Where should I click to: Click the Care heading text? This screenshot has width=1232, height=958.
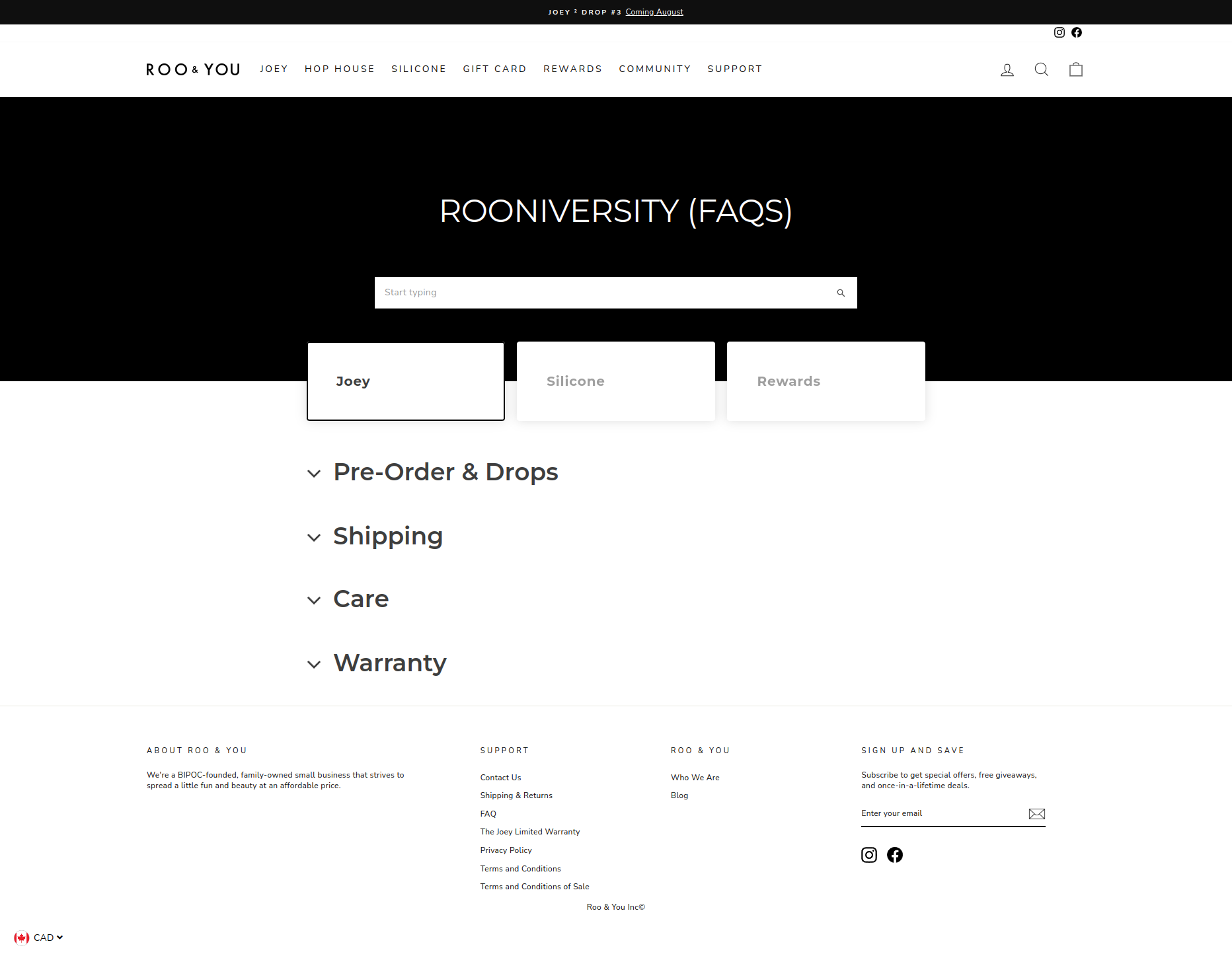point(361,599)
